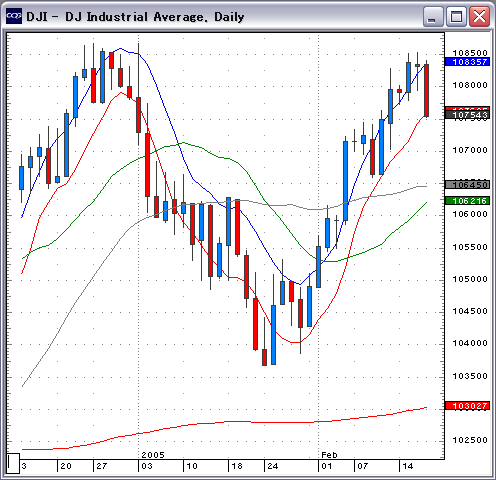This screenshot has height=480, width=496.
Task: Click the tall blue candlestick after Feb 01
Action: pyautogui.click(x=345, y=181)
